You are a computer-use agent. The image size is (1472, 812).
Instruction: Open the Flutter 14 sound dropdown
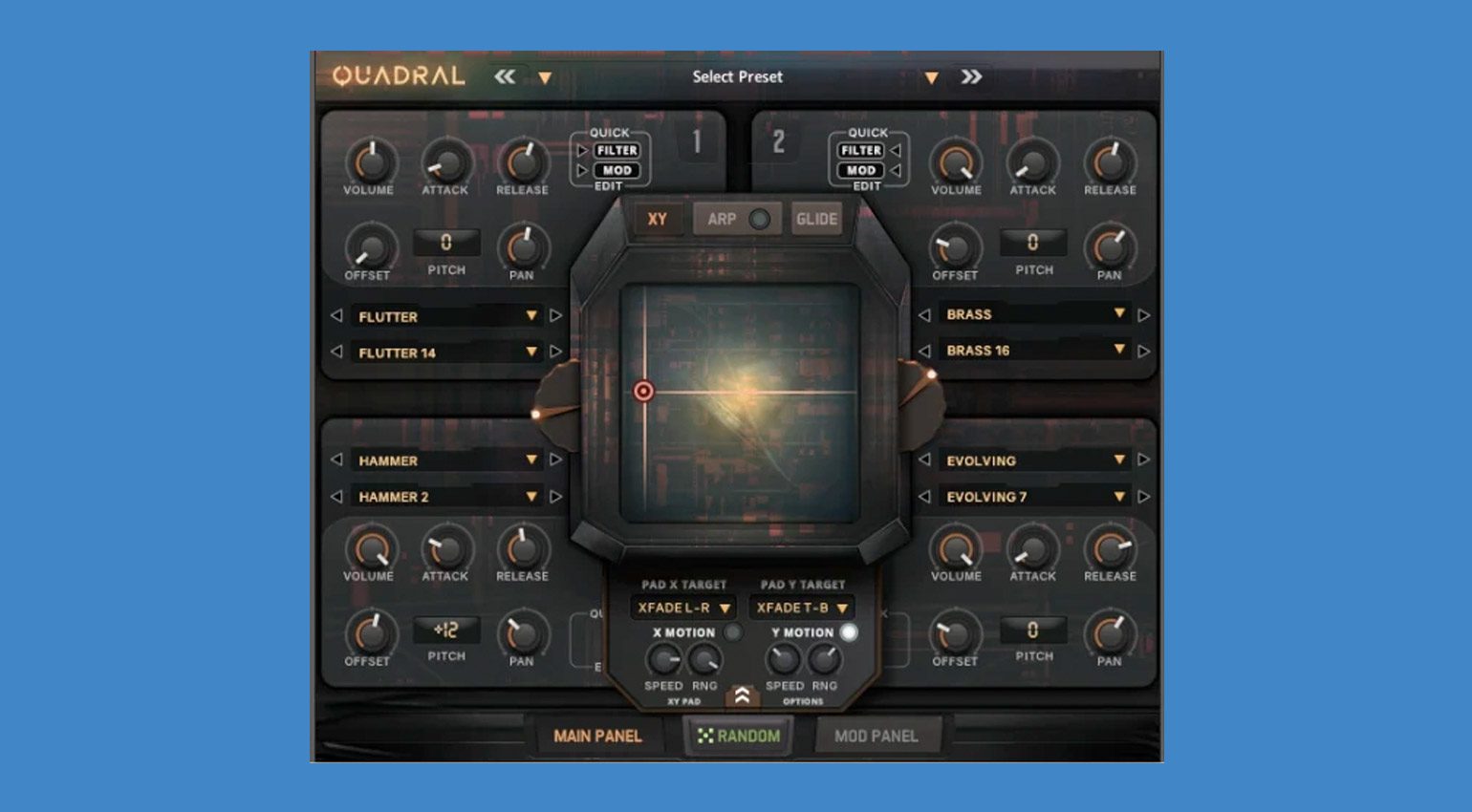click(x=446, y=353)
